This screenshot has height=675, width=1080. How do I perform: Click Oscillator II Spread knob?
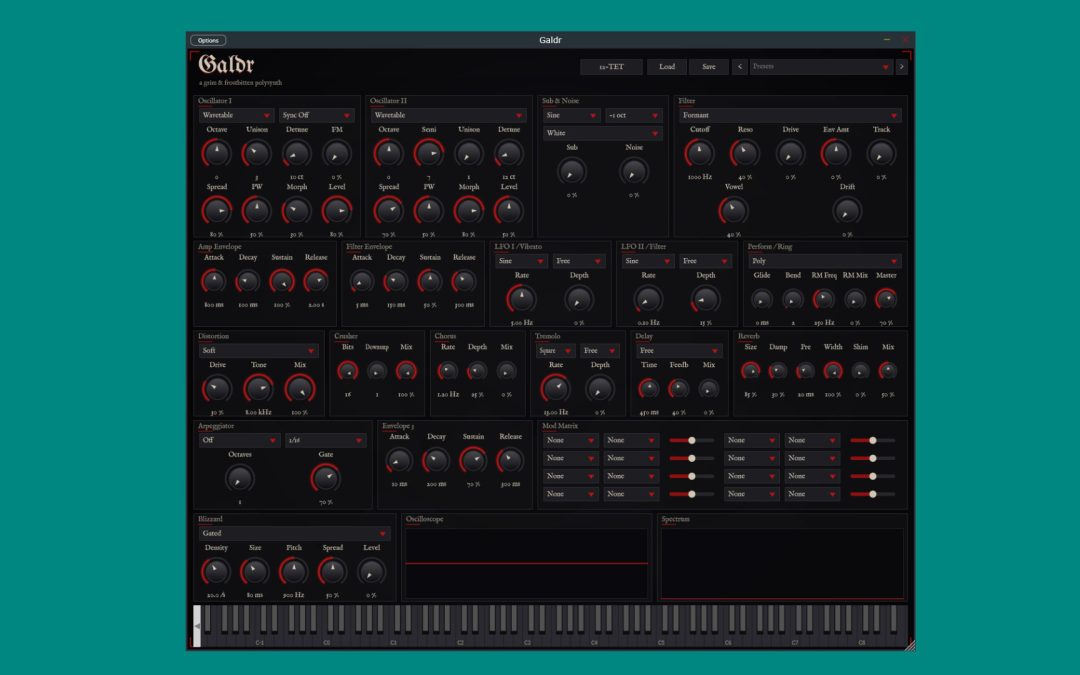pos(388,211)
